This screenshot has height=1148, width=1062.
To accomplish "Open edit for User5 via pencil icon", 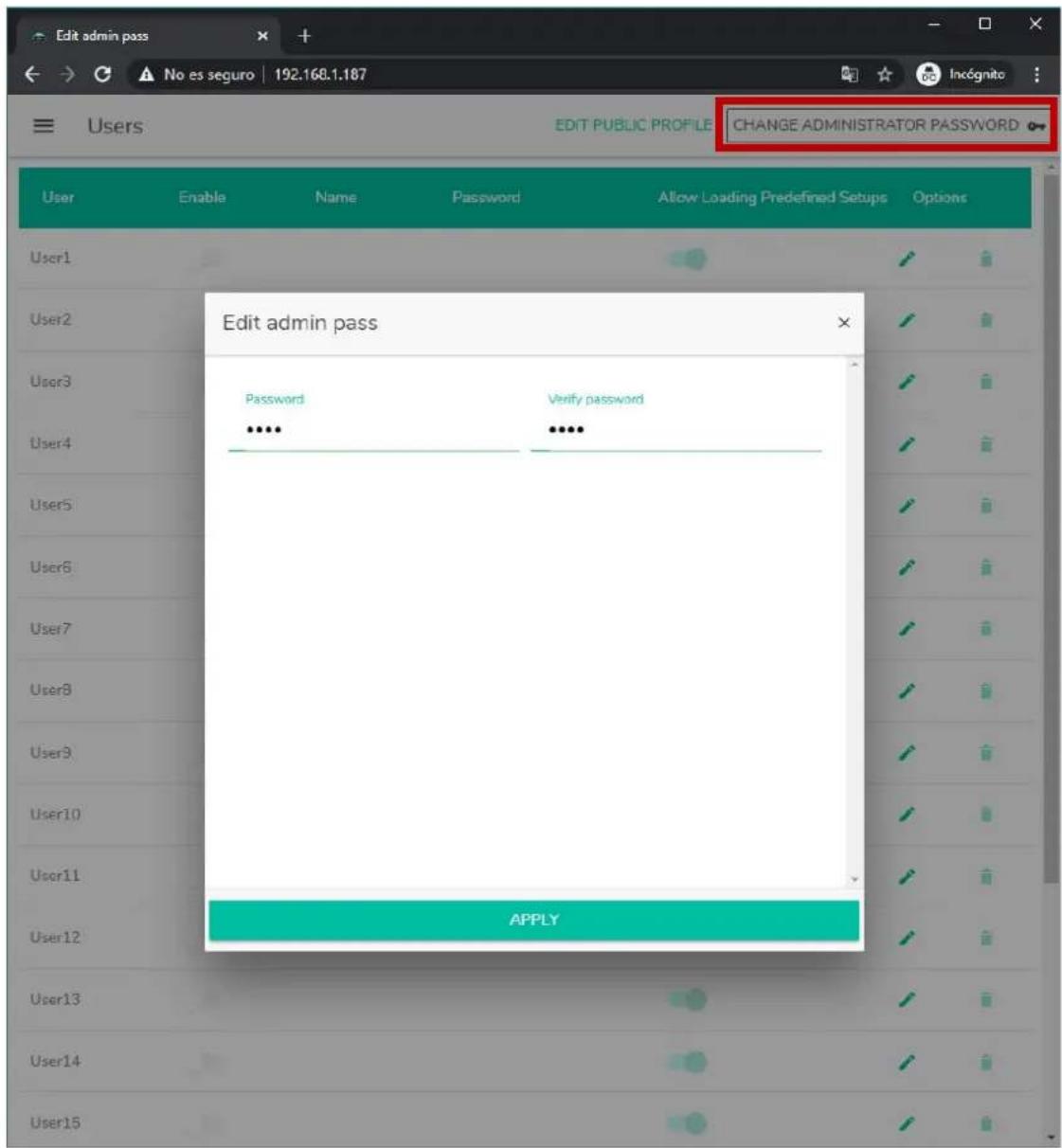I will 907,506.
